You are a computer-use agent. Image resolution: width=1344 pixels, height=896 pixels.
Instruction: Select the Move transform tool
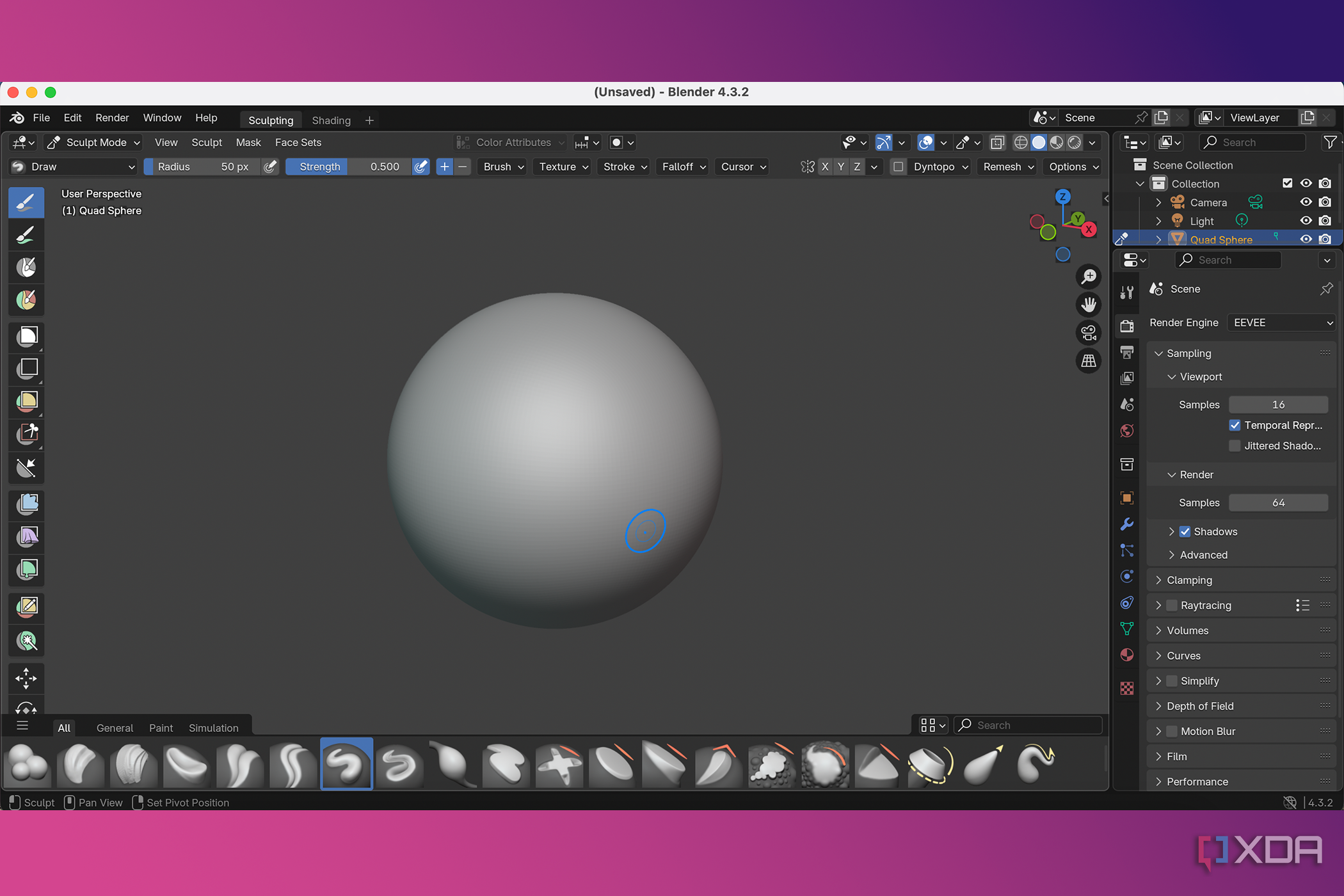pos(26,678)
